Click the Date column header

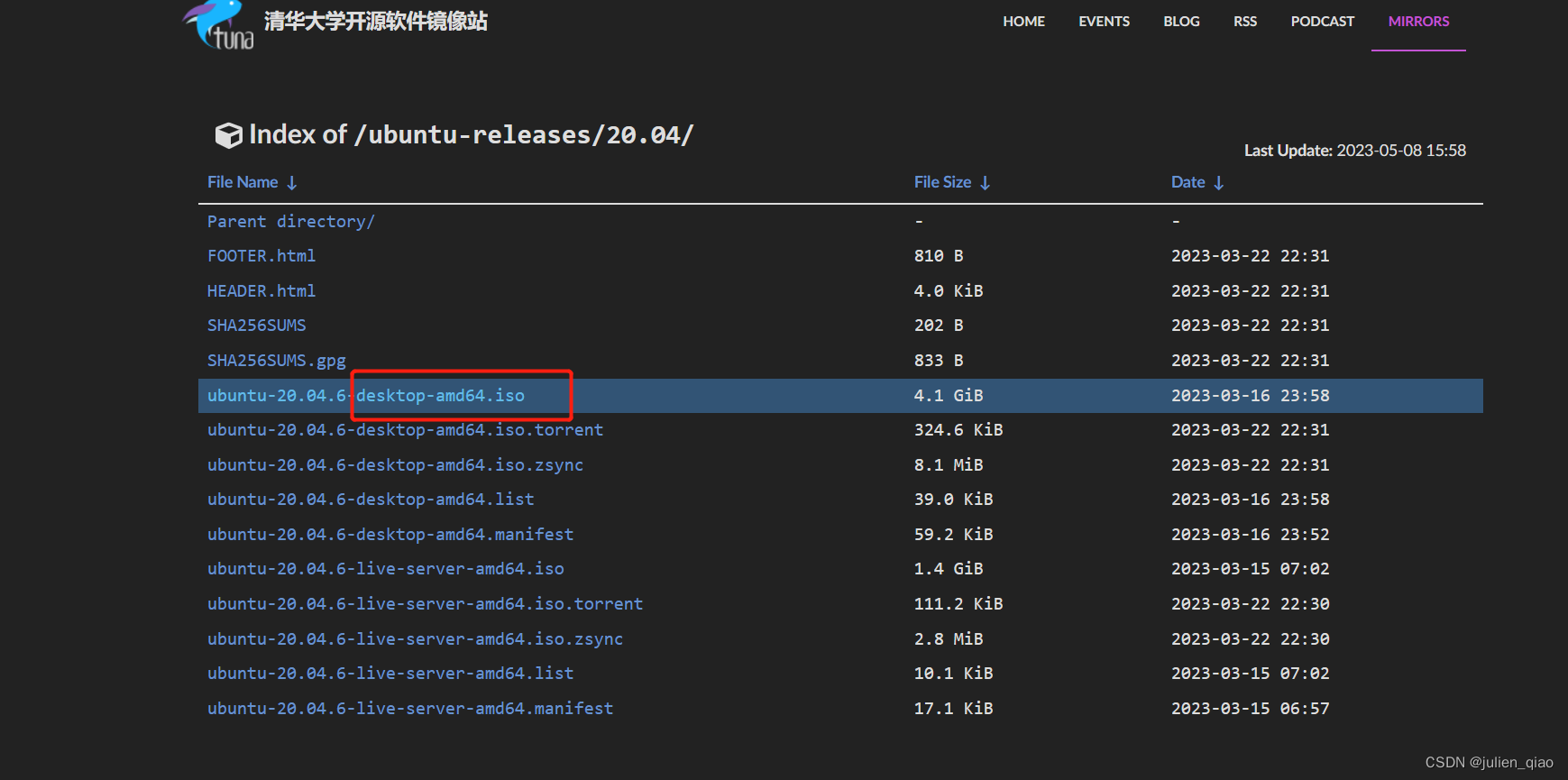1187,182
